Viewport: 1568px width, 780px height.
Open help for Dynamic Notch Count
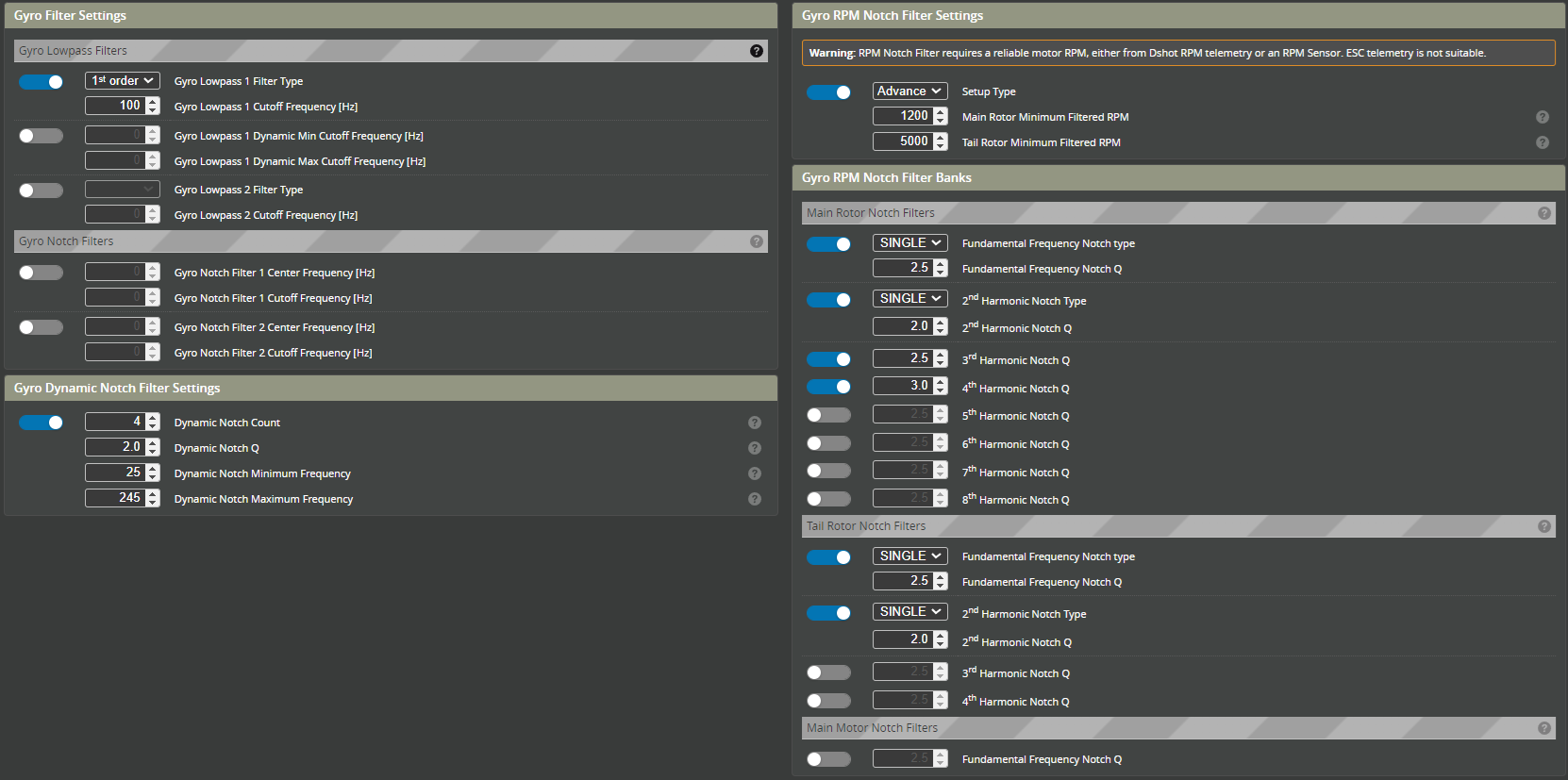754,423
